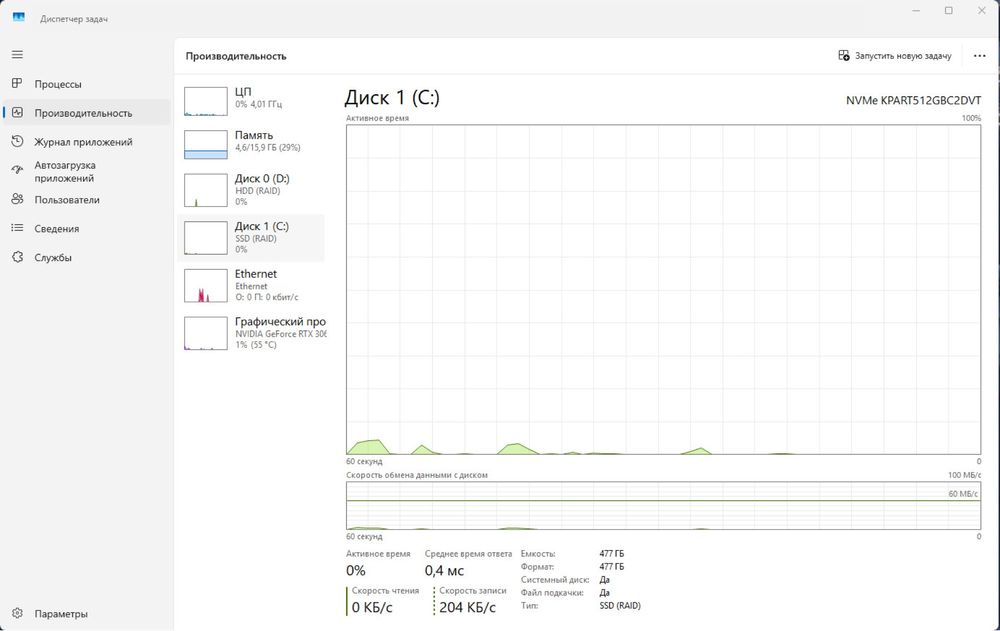Click the Активное время graph area

click(x=663, y=289)
